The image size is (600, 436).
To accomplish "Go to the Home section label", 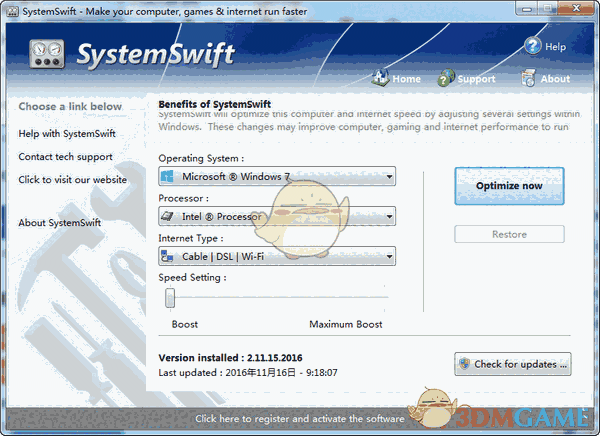I will (x=406, y=79).
